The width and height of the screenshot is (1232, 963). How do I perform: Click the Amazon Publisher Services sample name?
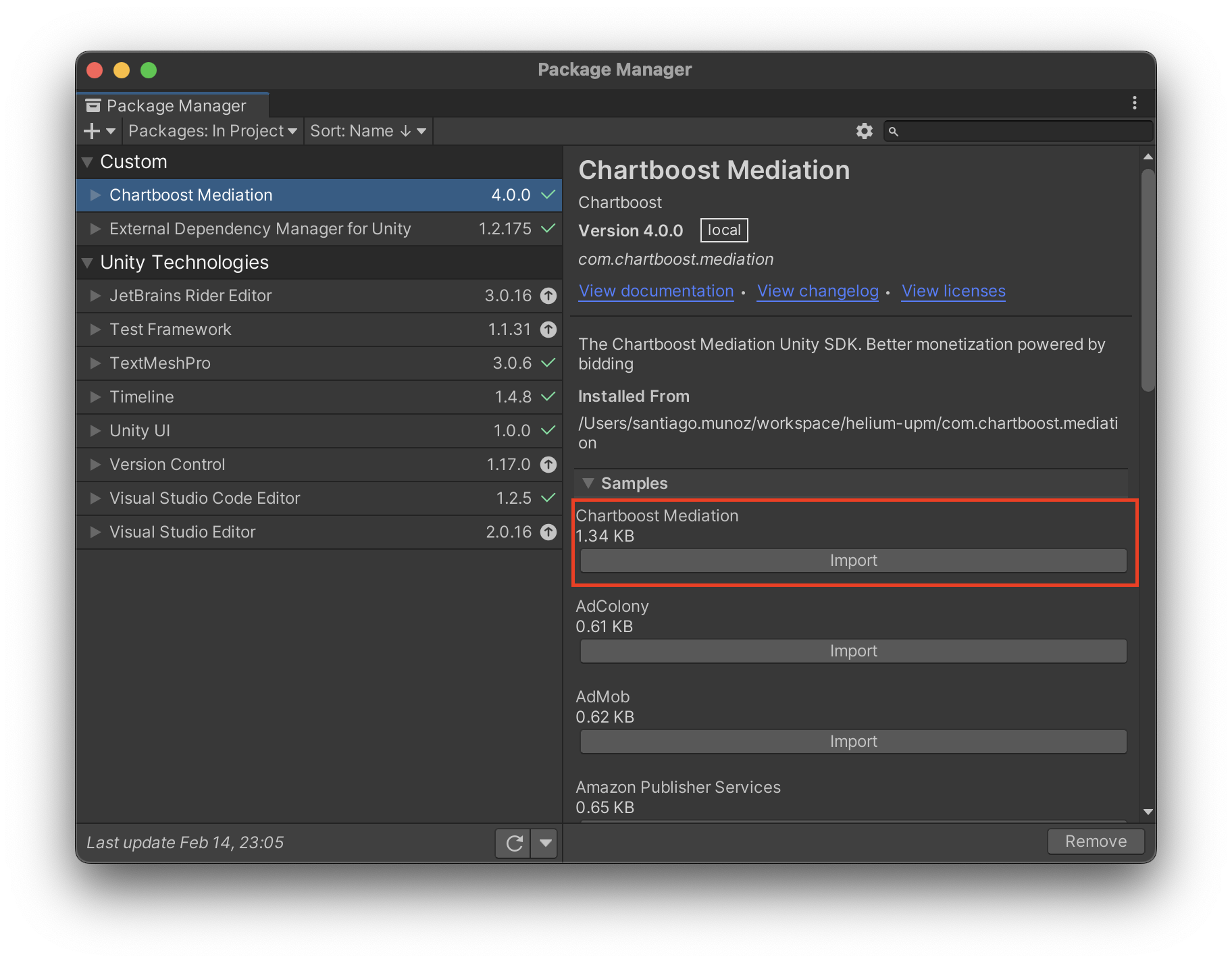coord(678,787)
